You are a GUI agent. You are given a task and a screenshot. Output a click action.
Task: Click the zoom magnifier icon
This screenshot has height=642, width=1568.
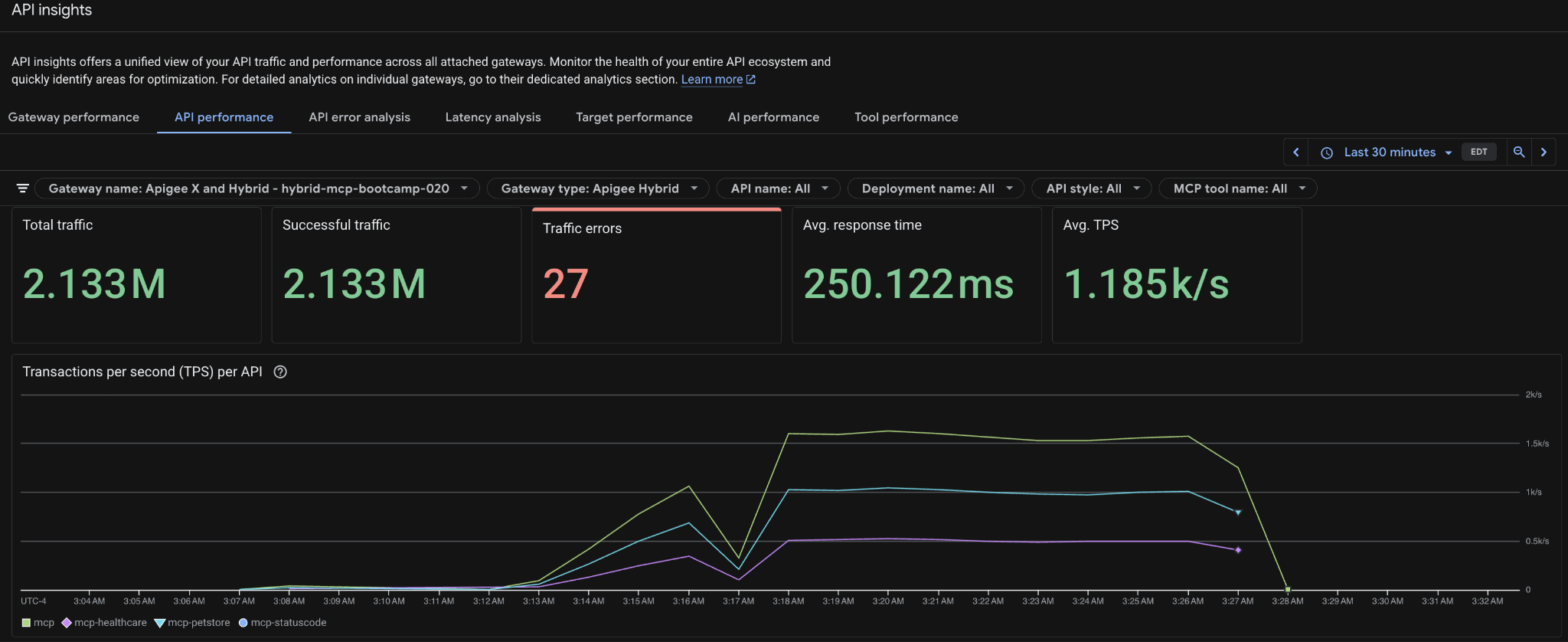click(1519, 152)
